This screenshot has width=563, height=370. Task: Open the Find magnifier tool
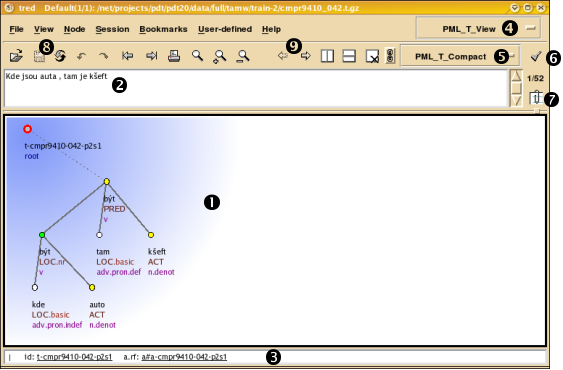[x=197, y=56]
